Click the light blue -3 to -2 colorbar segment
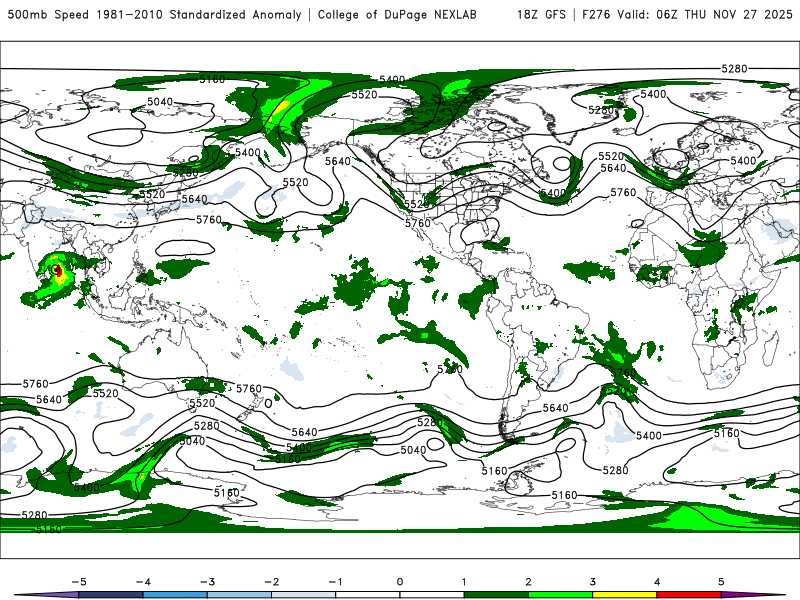Screen dimensions: 800x600 [x=239, y=595]
